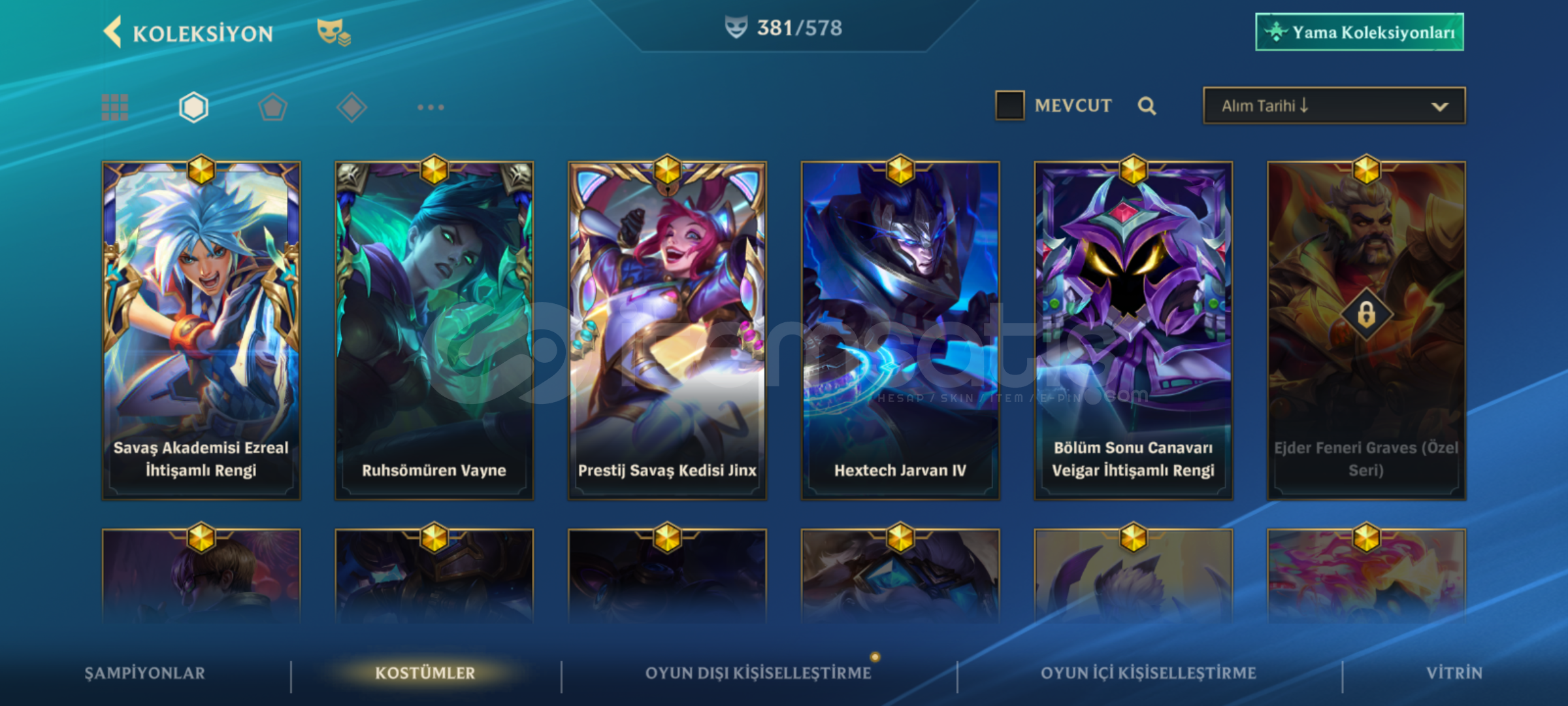
Task: Switch to the Şampiyonlar tab
Action: 145,673
